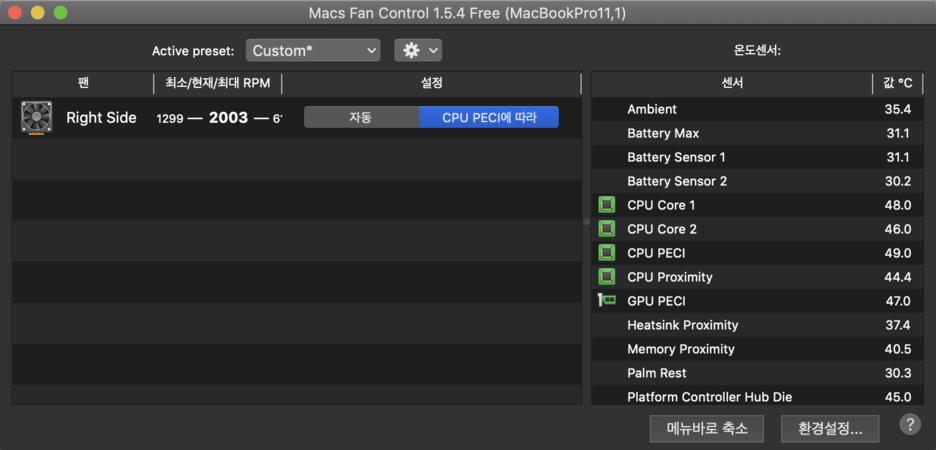Minimize window with the yellow button
Viewport: 936px width, 450px height.
38,13
